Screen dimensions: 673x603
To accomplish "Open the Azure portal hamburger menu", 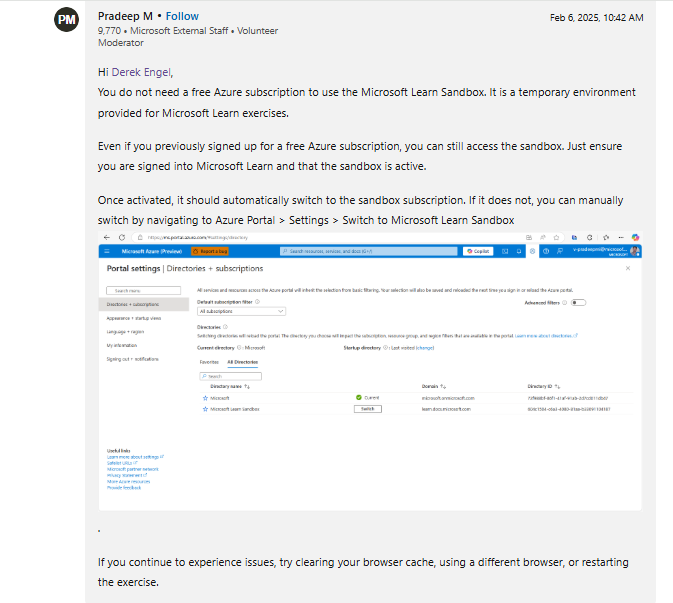I will 107,251.
